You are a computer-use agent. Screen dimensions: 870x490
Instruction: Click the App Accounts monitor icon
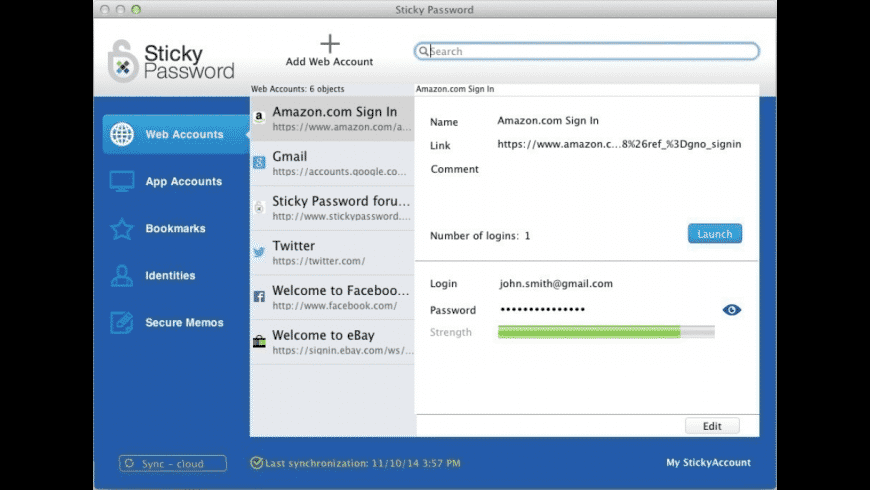[x=122, y=181]
